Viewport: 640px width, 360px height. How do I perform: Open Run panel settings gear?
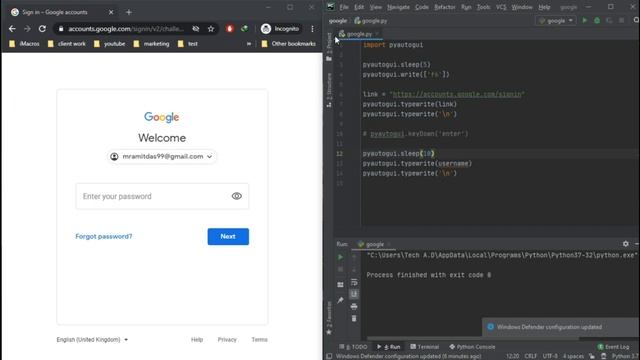[626, 244]
